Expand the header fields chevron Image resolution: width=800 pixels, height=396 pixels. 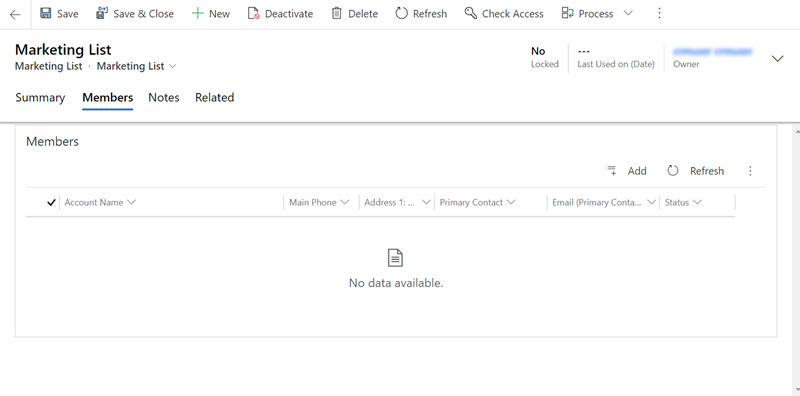(x=777, y=59)
